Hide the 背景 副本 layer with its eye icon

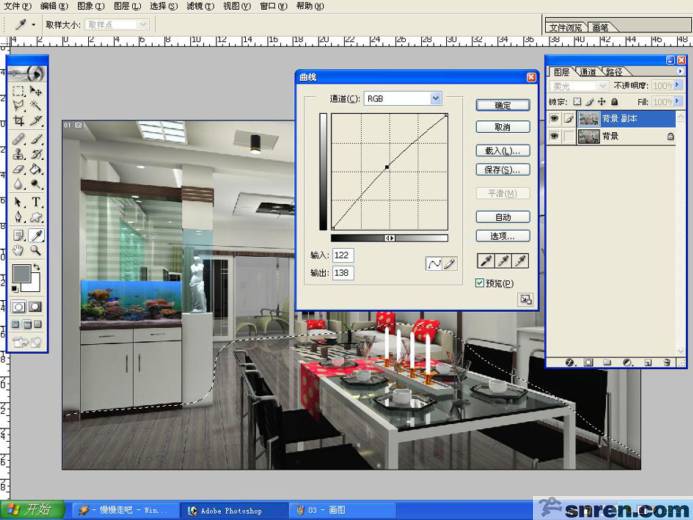tap(554, 118)
